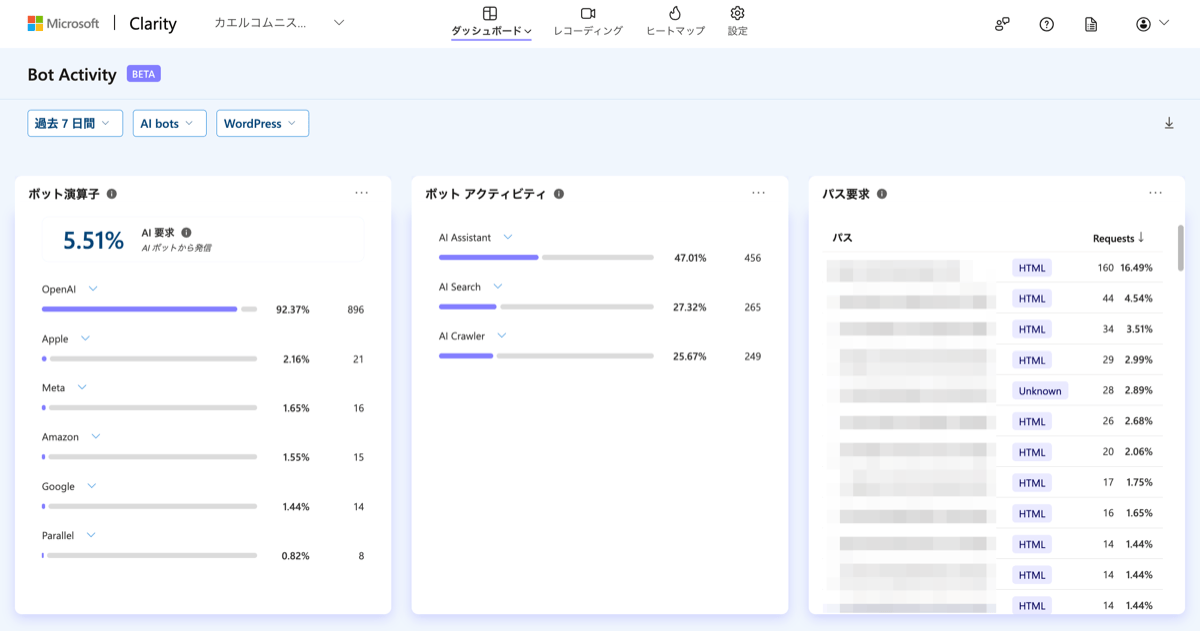Open help via the question mark icon
1200x631 pixels.
coord(1046,23)
